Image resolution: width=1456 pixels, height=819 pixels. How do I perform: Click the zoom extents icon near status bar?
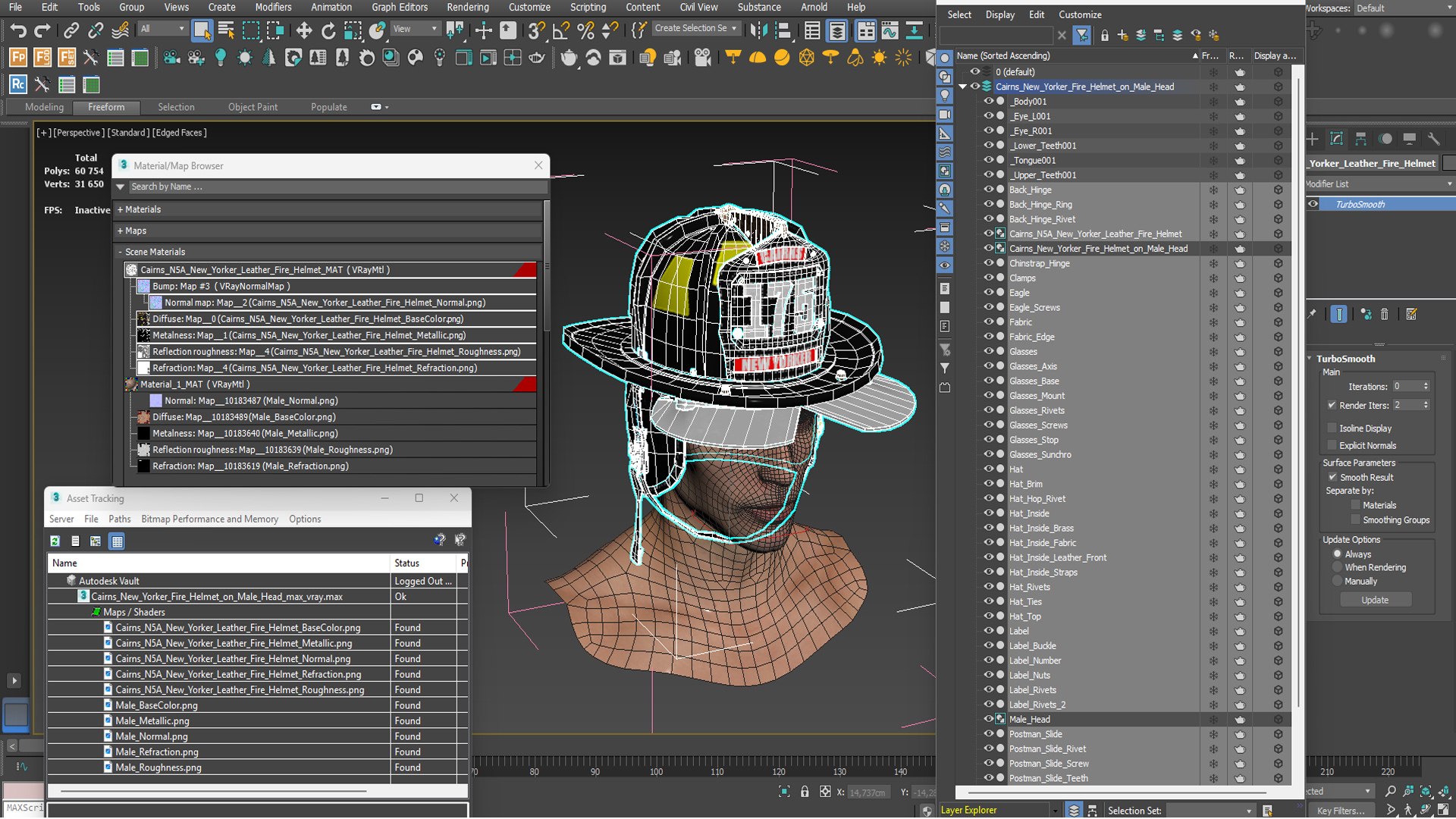click(1426, 791)
